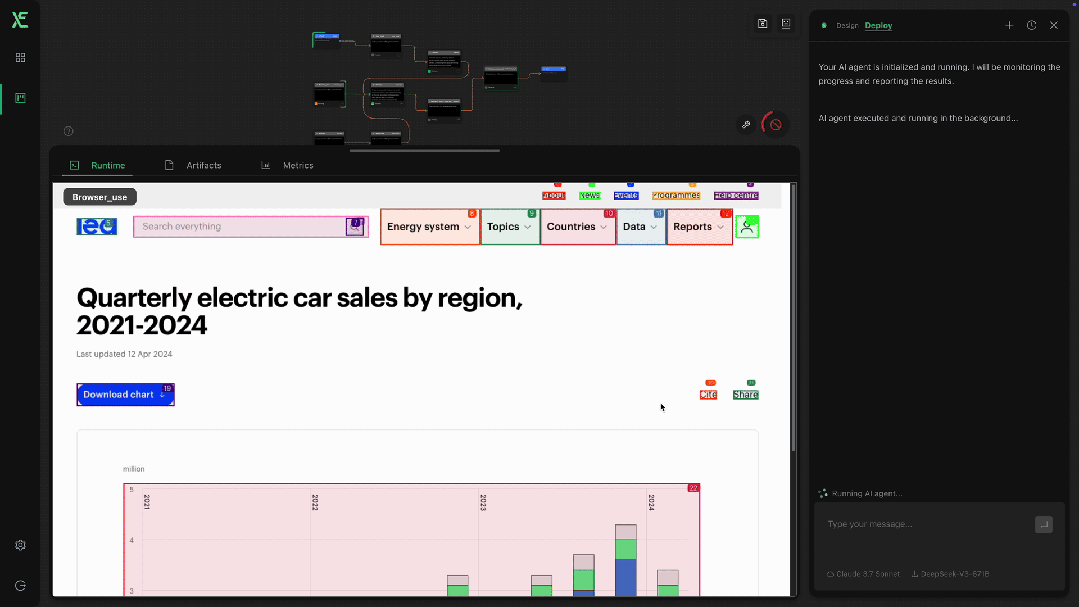Screen dimensions: 1079x607
Task: Click the help question mark icon
Action: click(68, 131)
